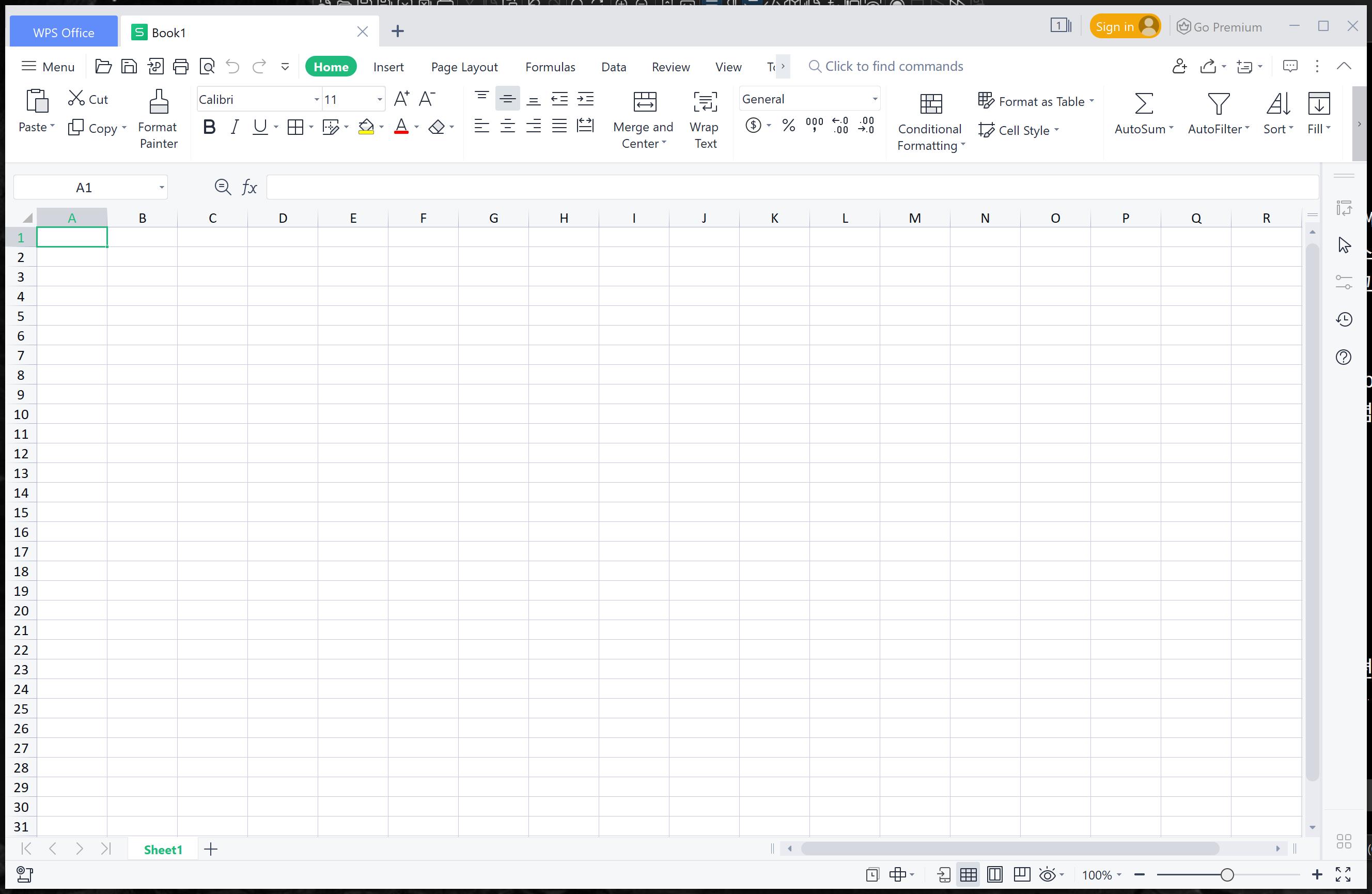The height and width of the screenshot is (894, 1372).
Task: Click the fx insert function icon
Action: click(x=249, y=188)
